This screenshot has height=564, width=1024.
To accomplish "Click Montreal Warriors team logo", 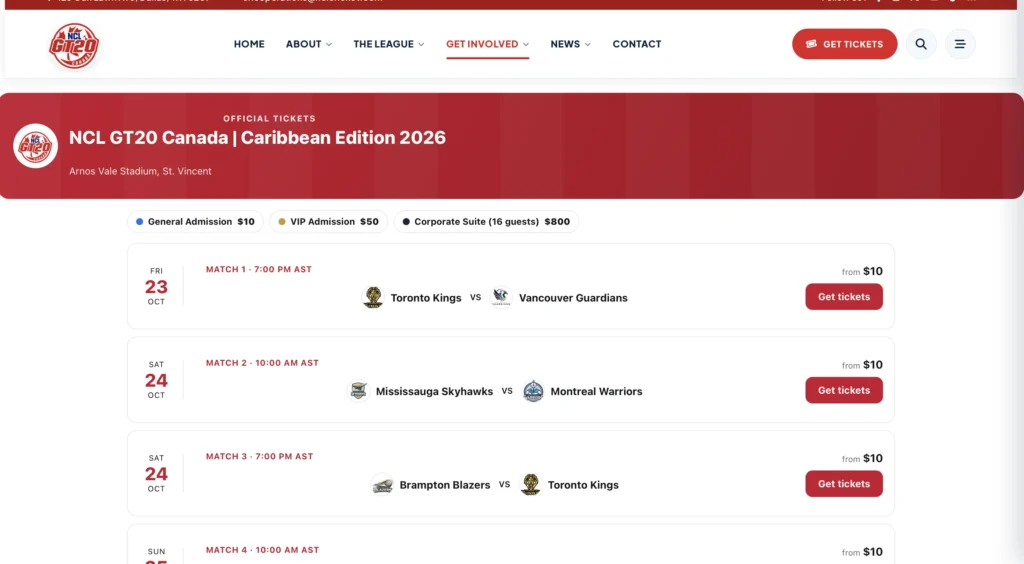I will (x=533, y=391).
